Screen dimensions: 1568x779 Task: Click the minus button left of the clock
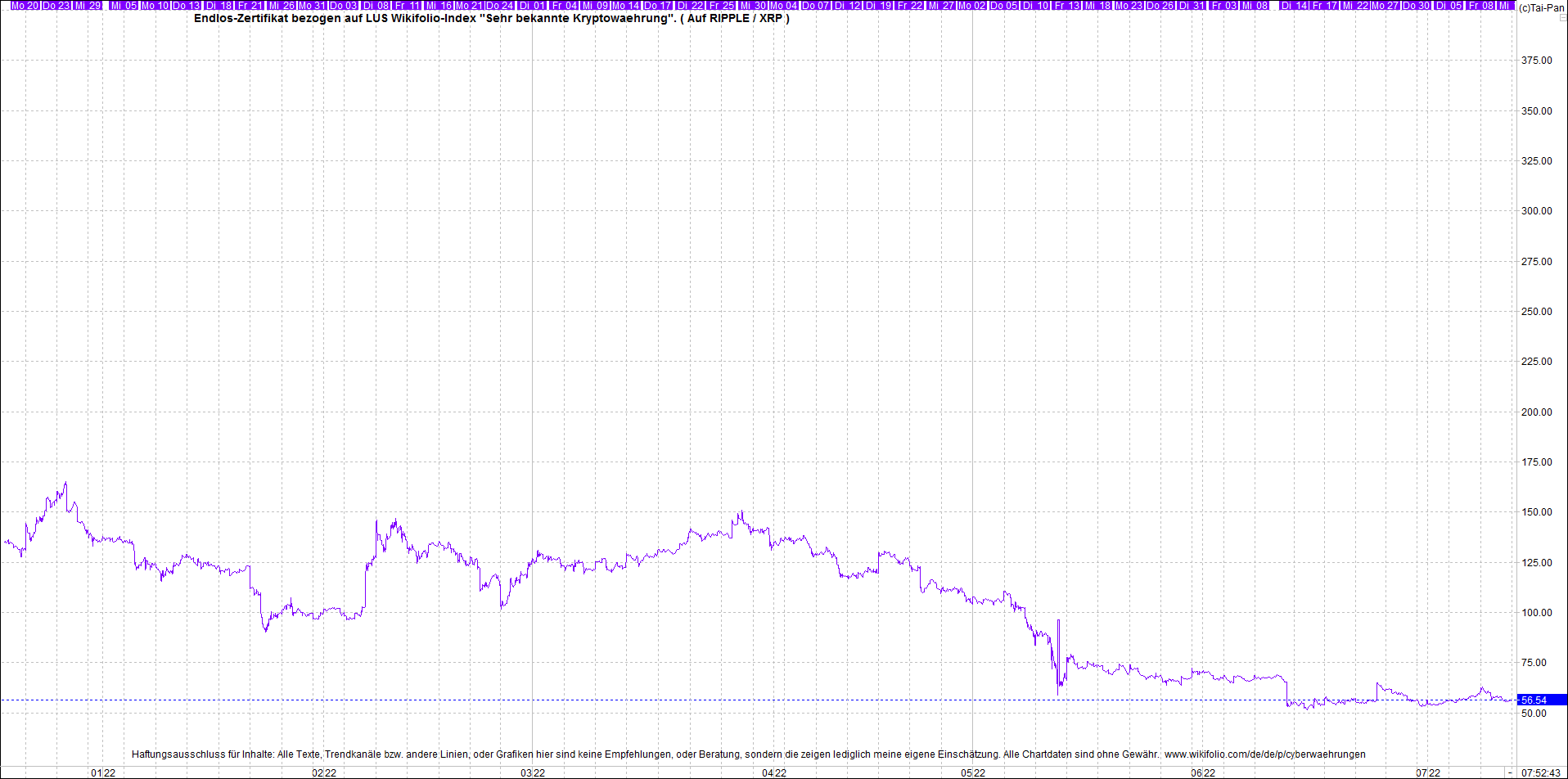pyautogui.click(x=1510, y=773)
